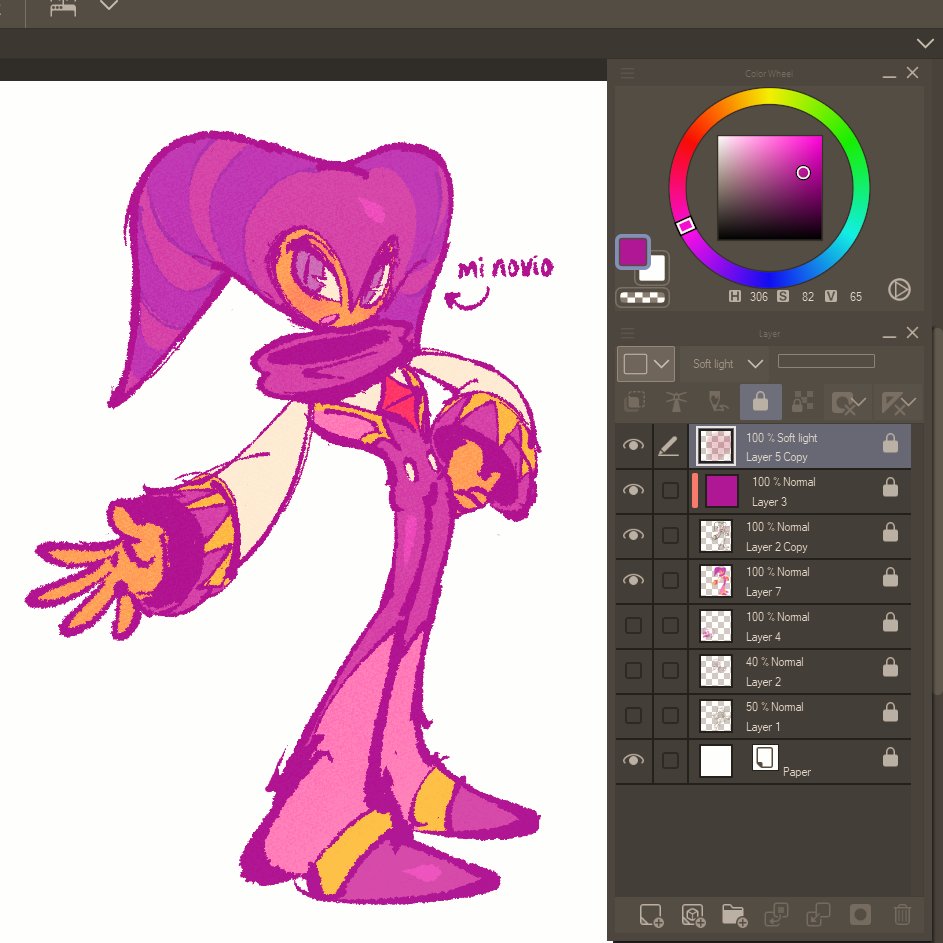
Task: Hide Layer 7 with eye icon
Action: click(x=633, y=580)
